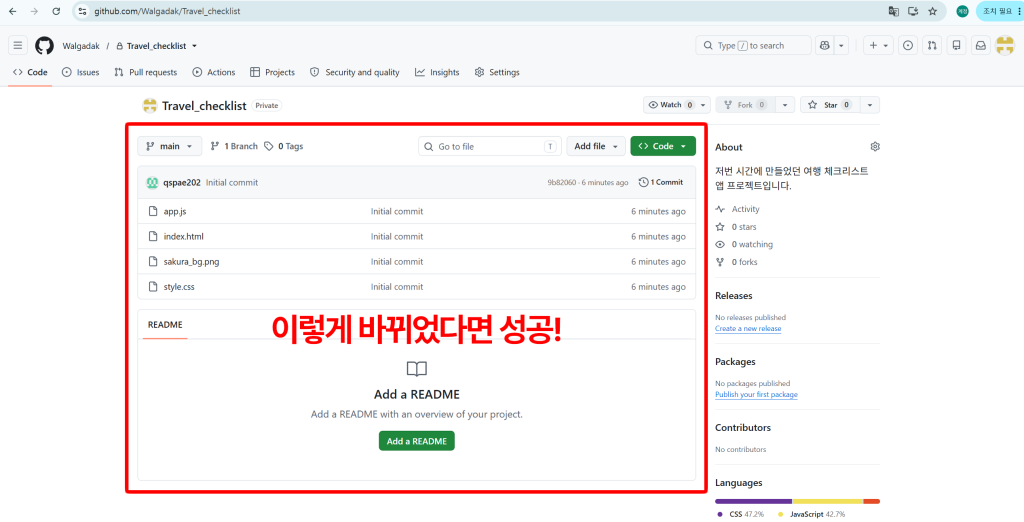Click the Go to file search field
Viewport: 1024px width, 522px height.
coord(490,146)
